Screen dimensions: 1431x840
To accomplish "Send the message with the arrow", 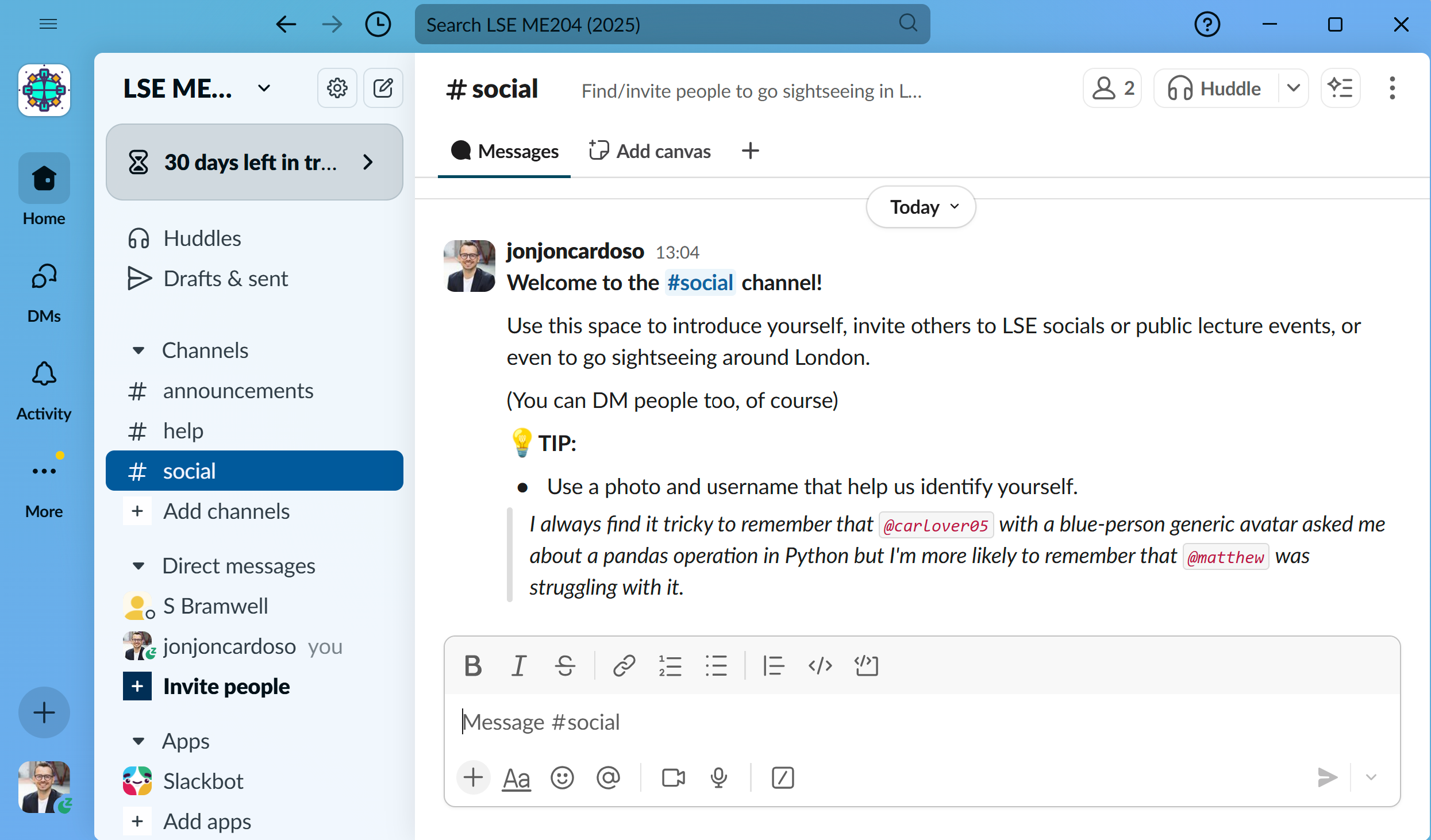I will click(1328, 777).
